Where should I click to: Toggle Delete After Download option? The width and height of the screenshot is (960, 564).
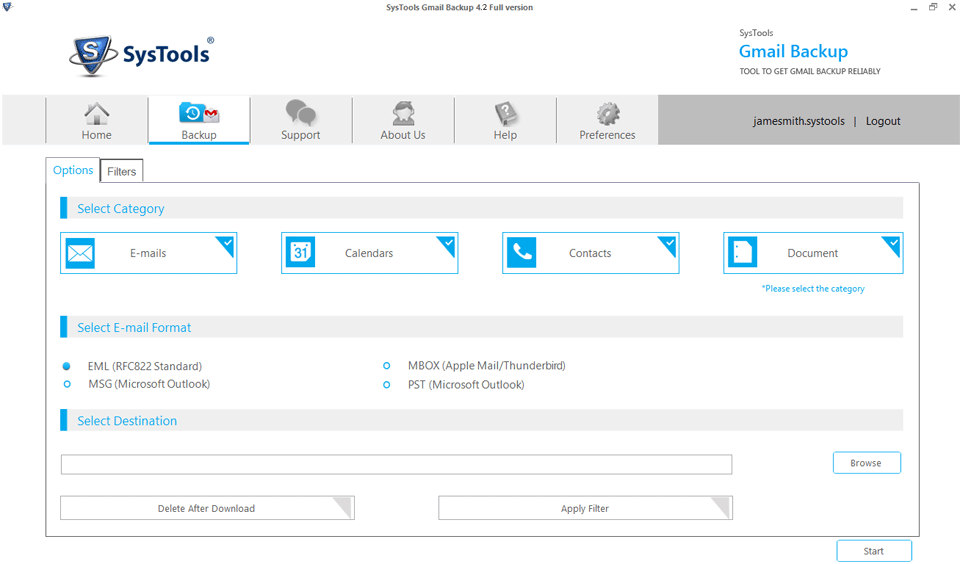207,508
